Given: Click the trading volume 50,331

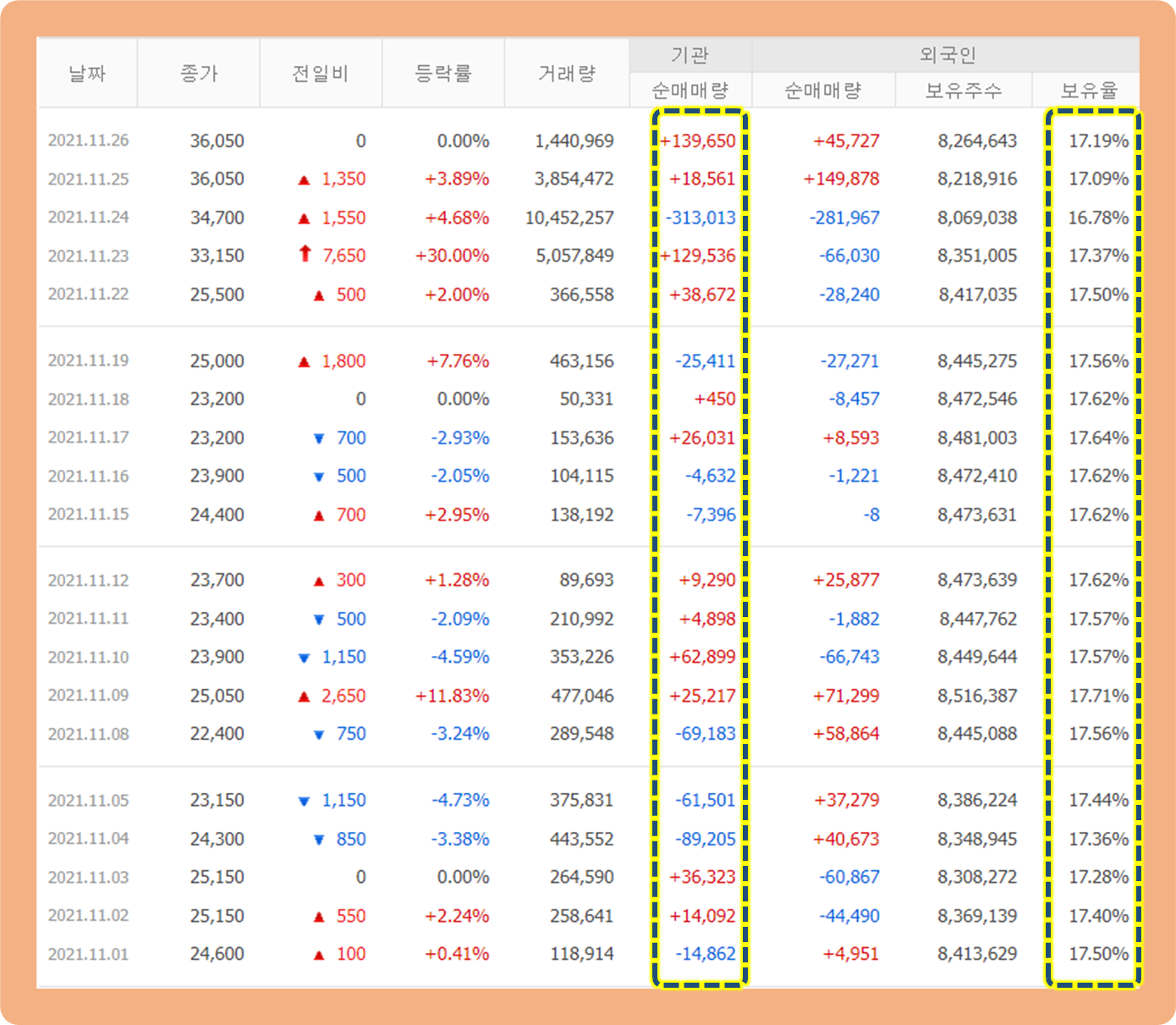Looking at the screenshot, I should [x=586, y=399].
